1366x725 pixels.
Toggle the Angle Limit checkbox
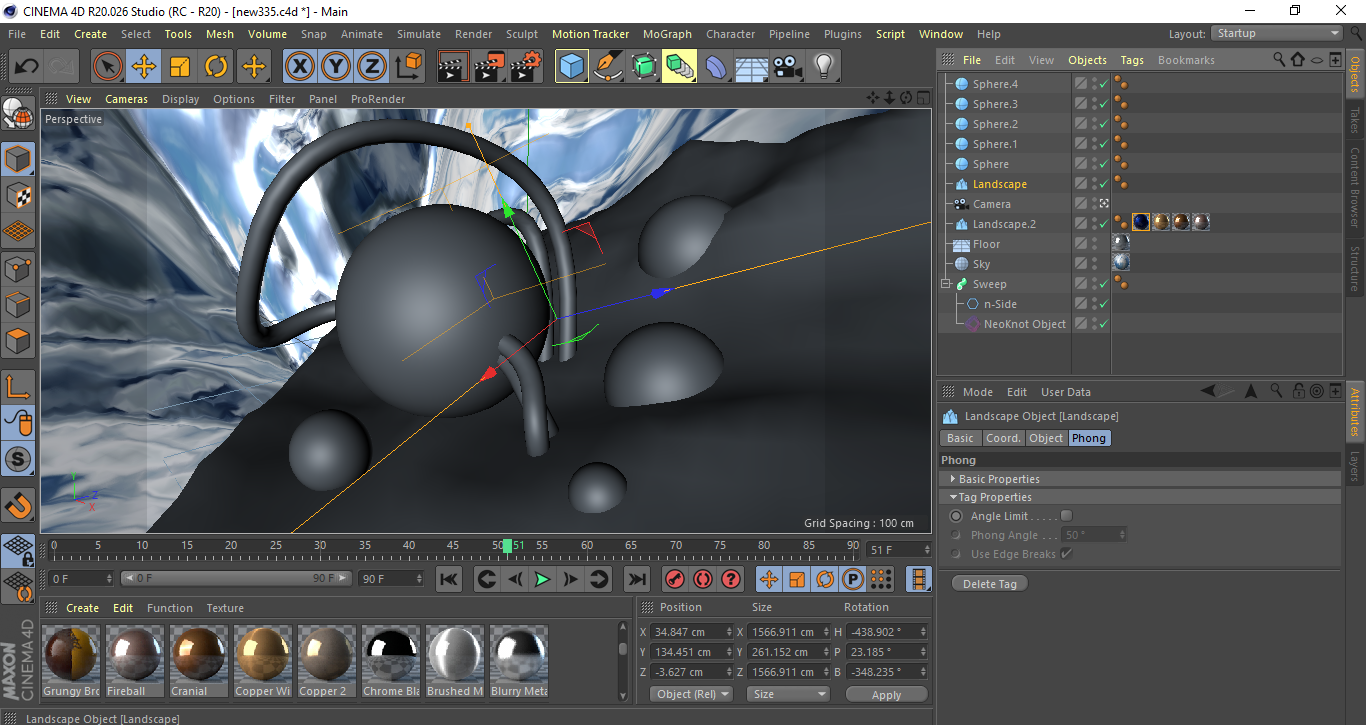click(x=1066, y=516)
